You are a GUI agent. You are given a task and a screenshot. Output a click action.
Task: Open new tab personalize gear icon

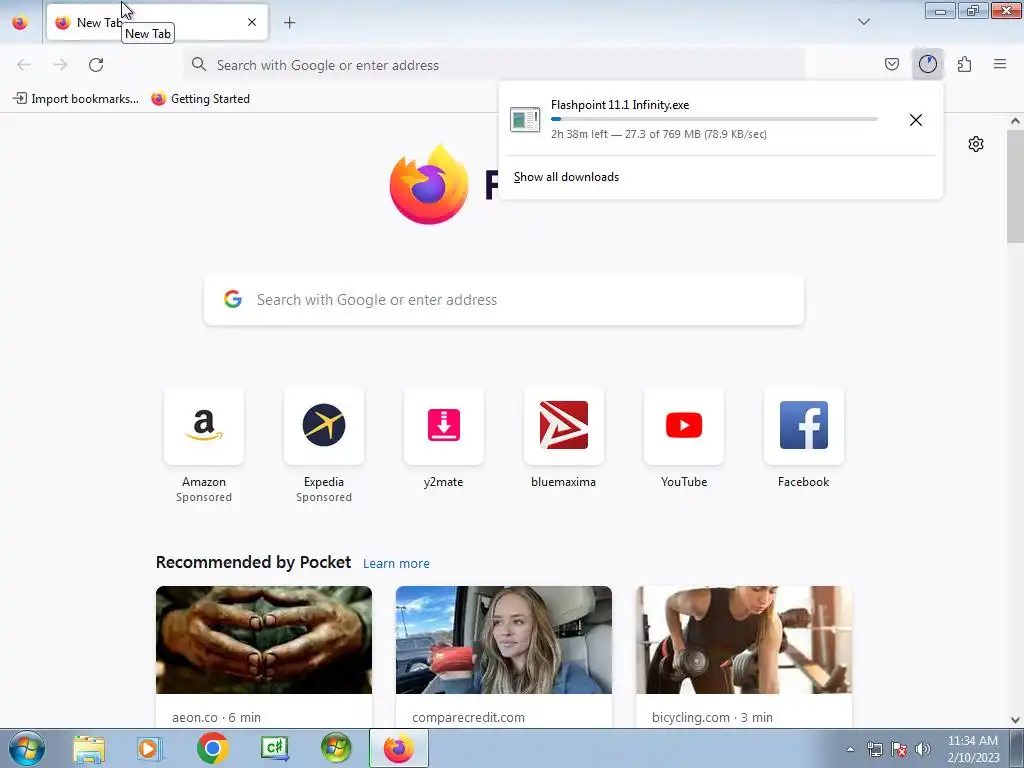click(x=976, y=144)
